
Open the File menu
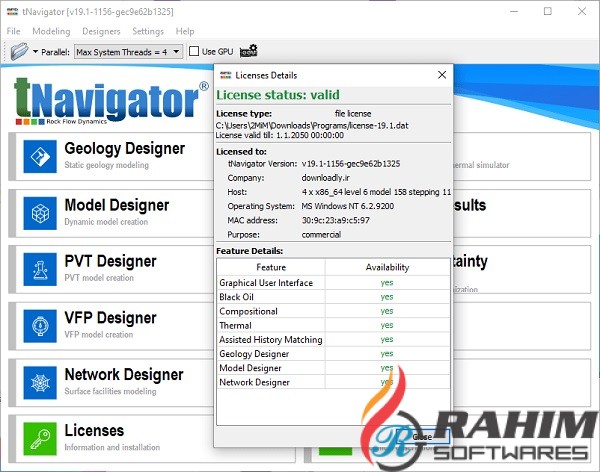tap(13, 31)
